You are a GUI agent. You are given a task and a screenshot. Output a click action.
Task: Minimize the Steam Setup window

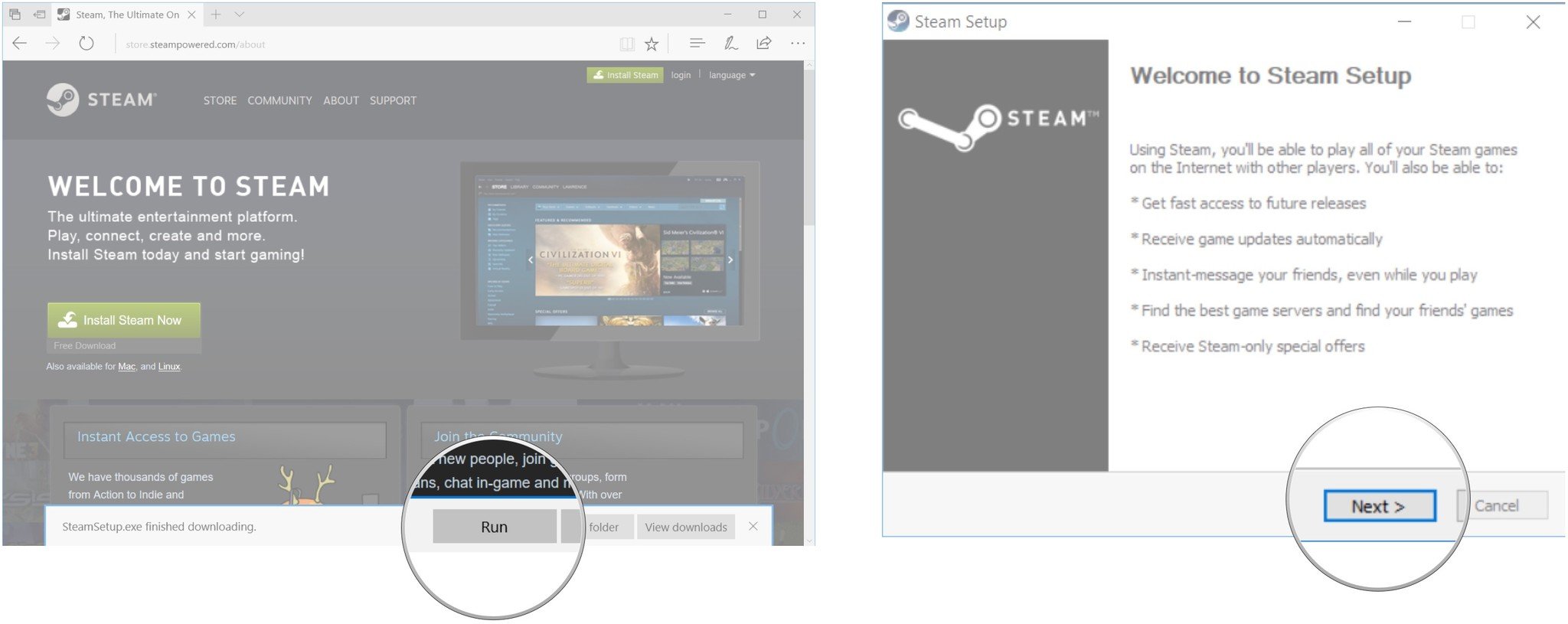(x=1404, y=22)
